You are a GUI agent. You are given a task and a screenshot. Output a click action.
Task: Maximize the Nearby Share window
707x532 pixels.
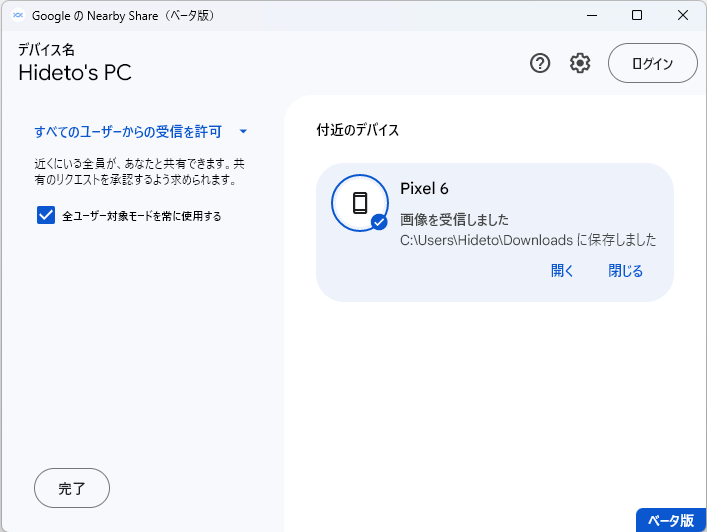pyautogui.click(x=637, y=15)
